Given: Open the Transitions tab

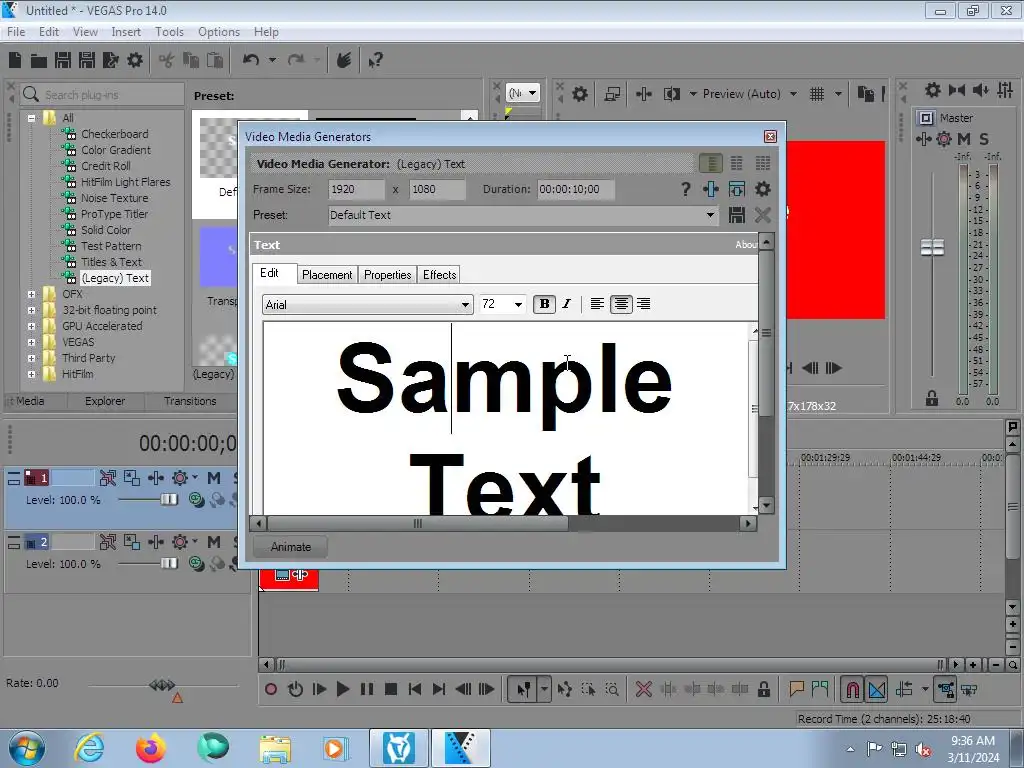Looking at the screenshot, I should tap(190, 401).
